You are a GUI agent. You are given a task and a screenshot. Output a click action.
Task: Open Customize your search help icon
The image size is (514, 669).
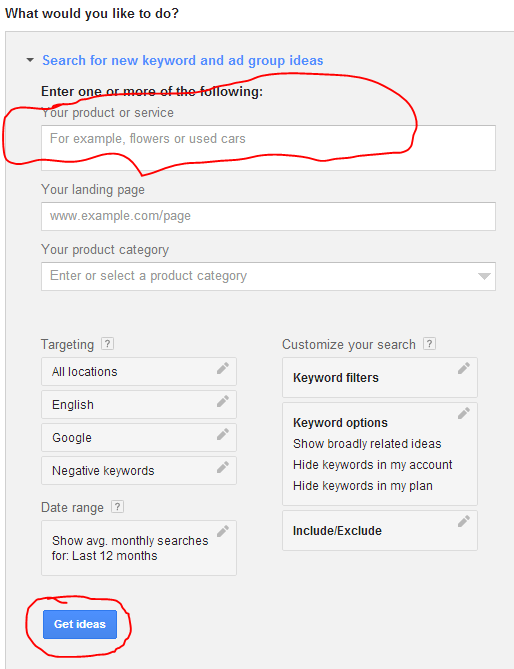(x=430, y=343)
